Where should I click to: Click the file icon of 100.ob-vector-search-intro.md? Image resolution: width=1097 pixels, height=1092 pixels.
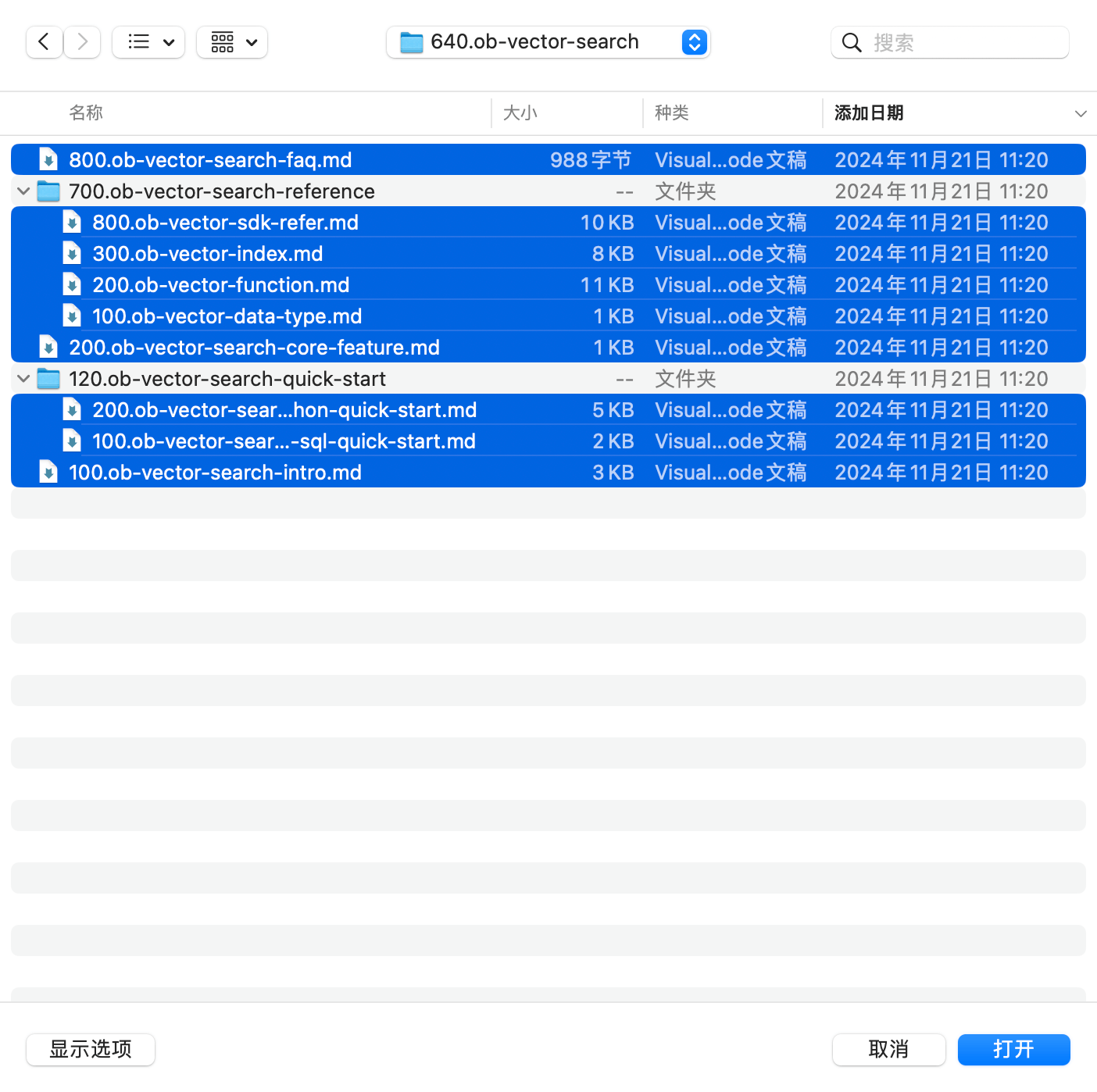tap(48, 473)
